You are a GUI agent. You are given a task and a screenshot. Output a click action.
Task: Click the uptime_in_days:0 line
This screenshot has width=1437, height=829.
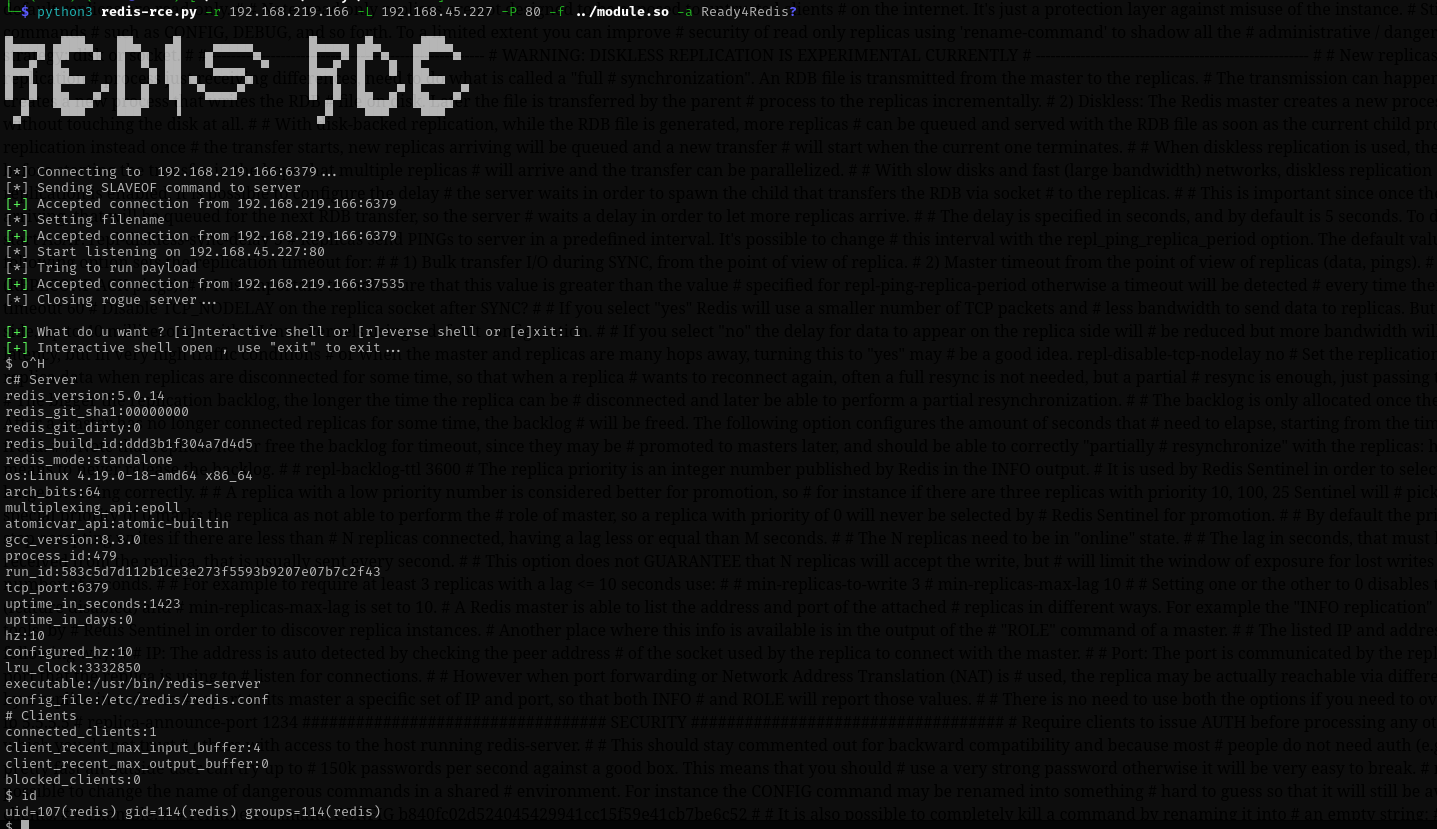pos(69,620)
